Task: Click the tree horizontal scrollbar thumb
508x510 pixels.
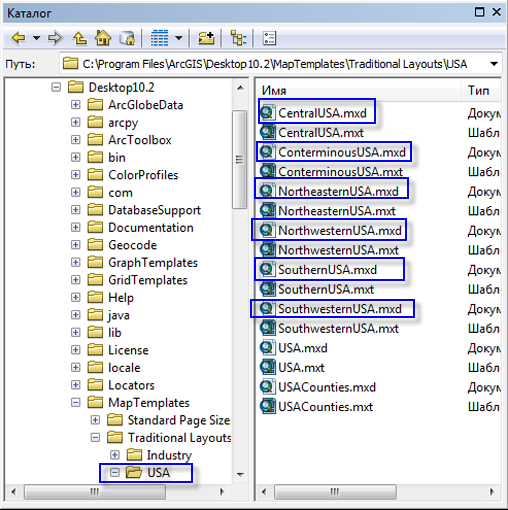Action: coord(95,491)
